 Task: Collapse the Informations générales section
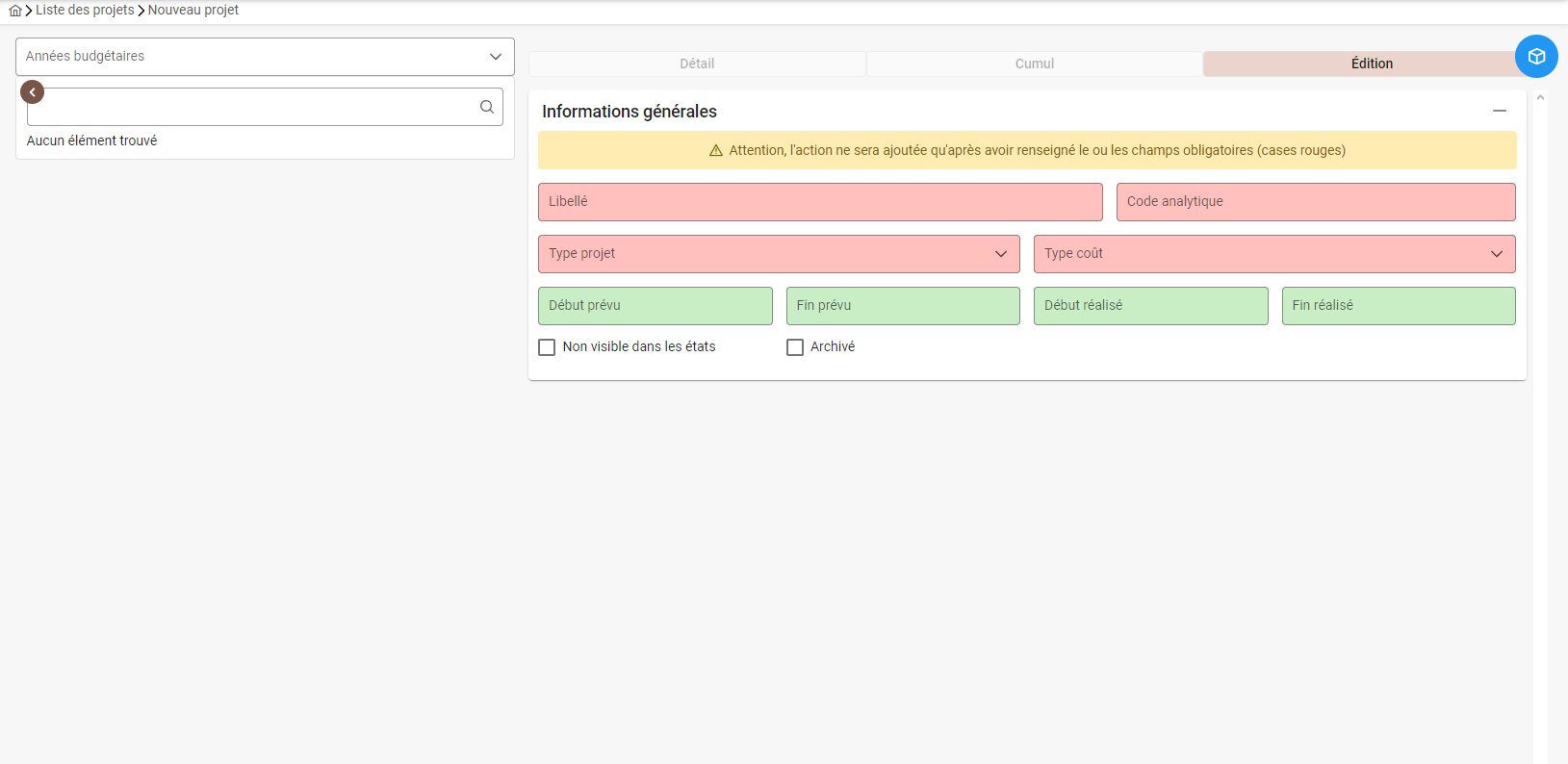tap(1499, 112)
